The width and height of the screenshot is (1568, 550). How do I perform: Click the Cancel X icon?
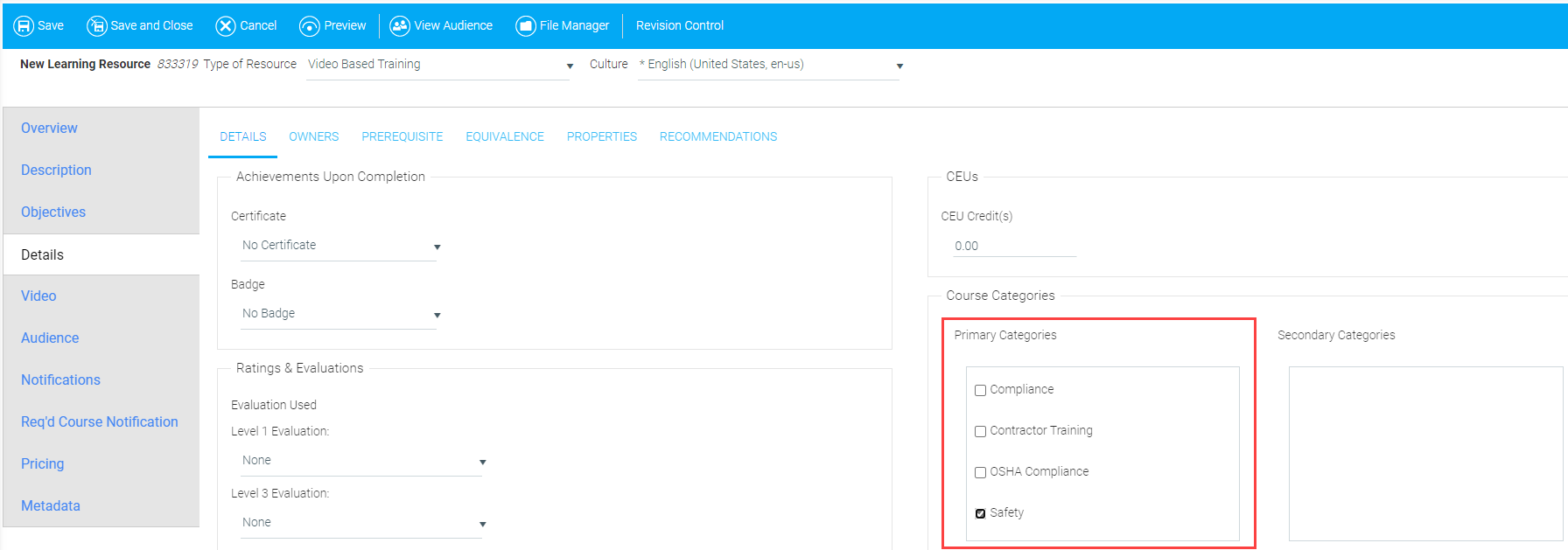coord(226,26)
